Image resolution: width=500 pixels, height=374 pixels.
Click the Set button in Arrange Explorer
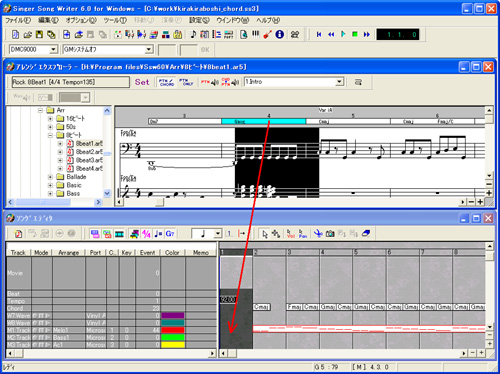[x=142, y=82]
